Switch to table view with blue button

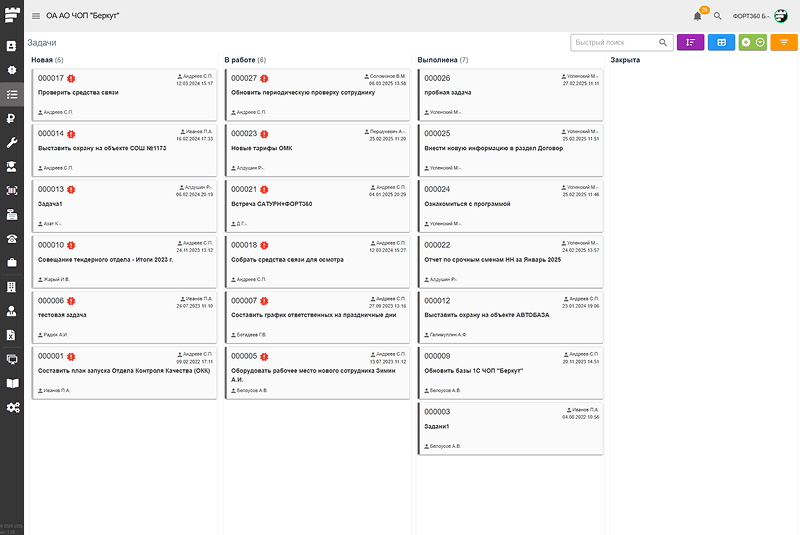pos(721,42)
